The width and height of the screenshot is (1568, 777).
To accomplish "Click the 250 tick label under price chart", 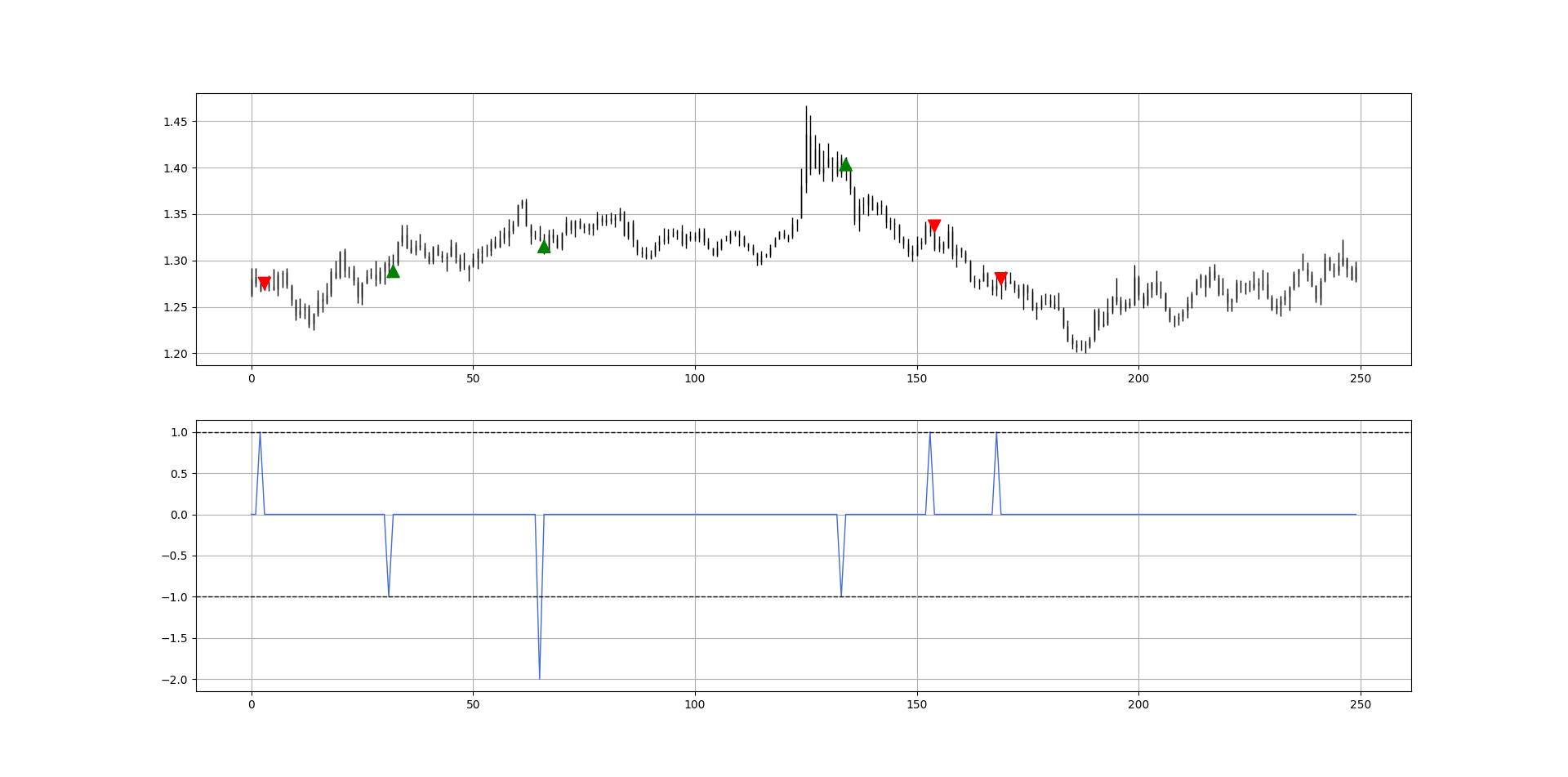I will (x=1361, y=378).
